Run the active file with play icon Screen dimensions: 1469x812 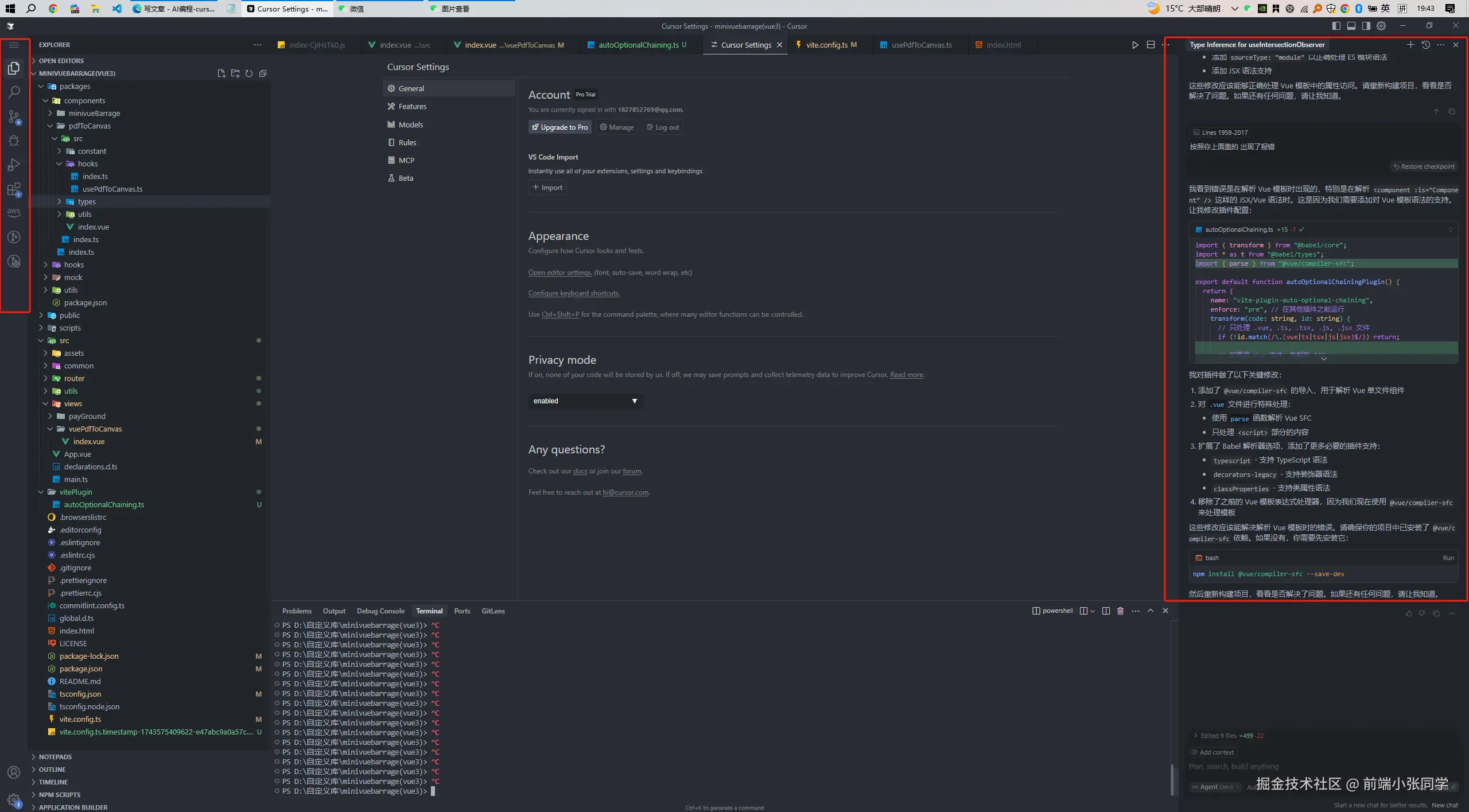(x=1135, y=45)
